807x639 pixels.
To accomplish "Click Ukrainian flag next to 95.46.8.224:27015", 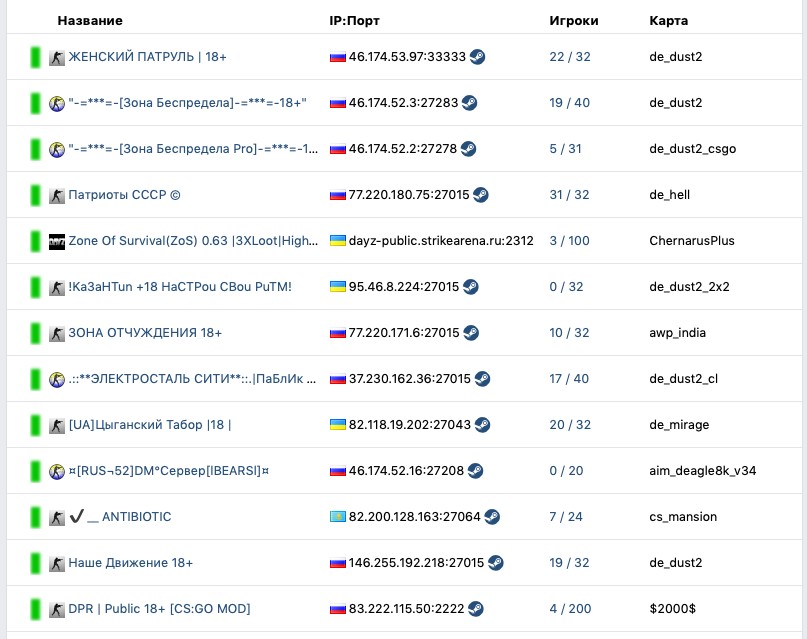I will pyautogui.click(x=338, y=287).
